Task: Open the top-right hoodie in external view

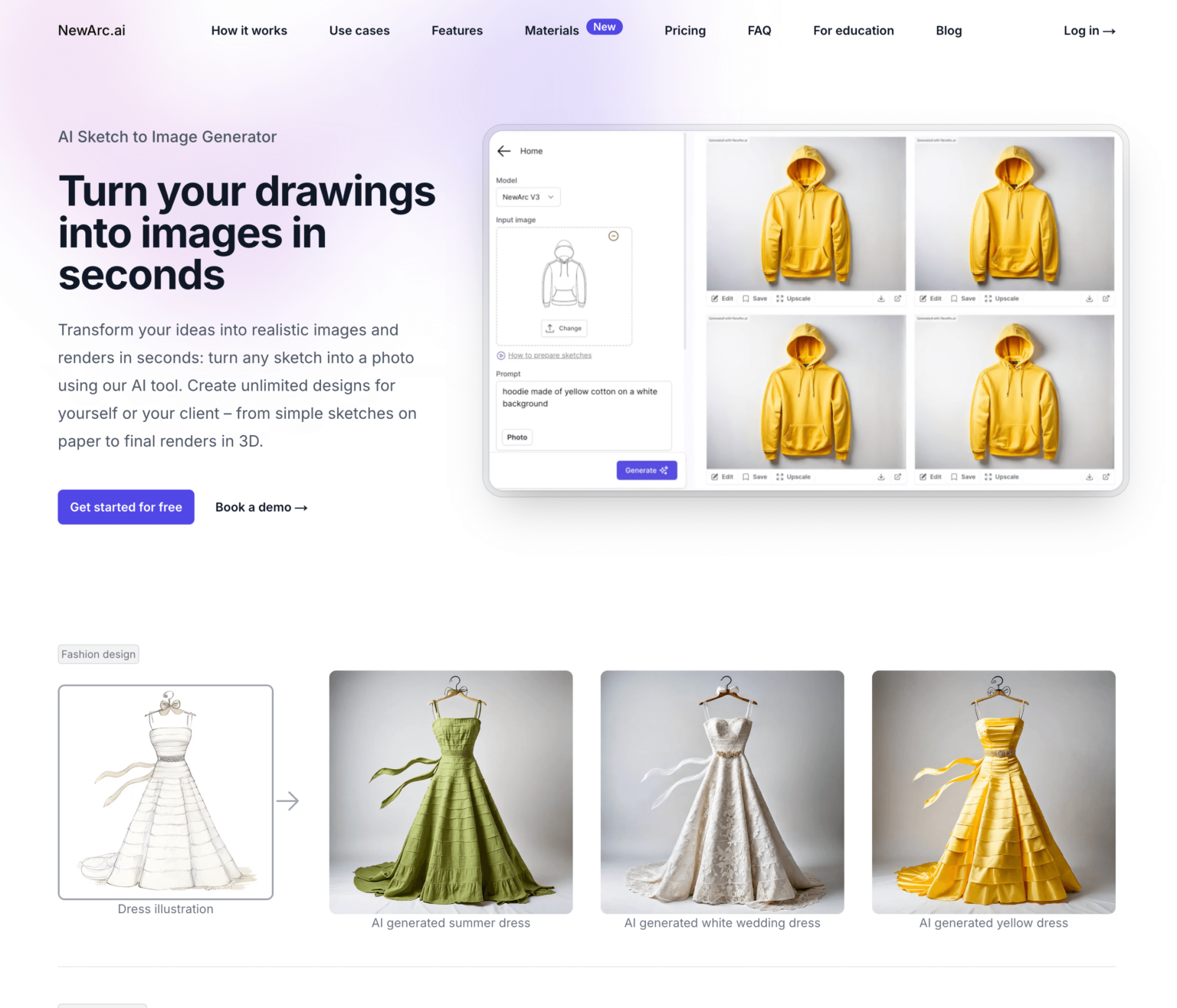Action: point(1107,299)
